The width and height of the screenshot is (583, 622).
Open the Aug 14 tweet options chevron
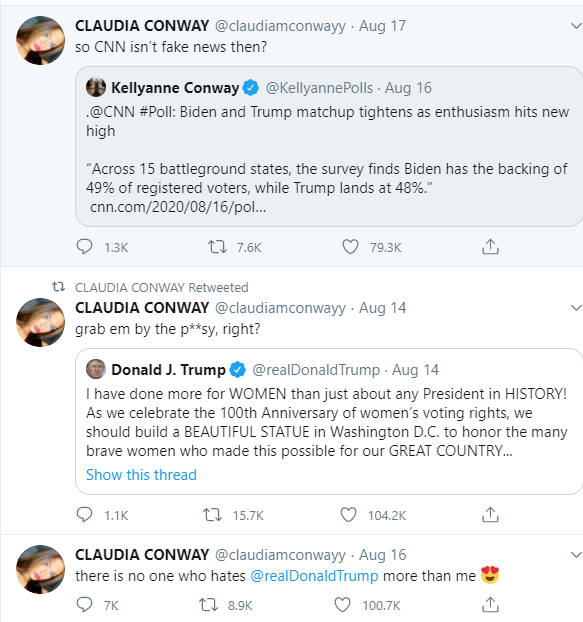click(576, 308)
